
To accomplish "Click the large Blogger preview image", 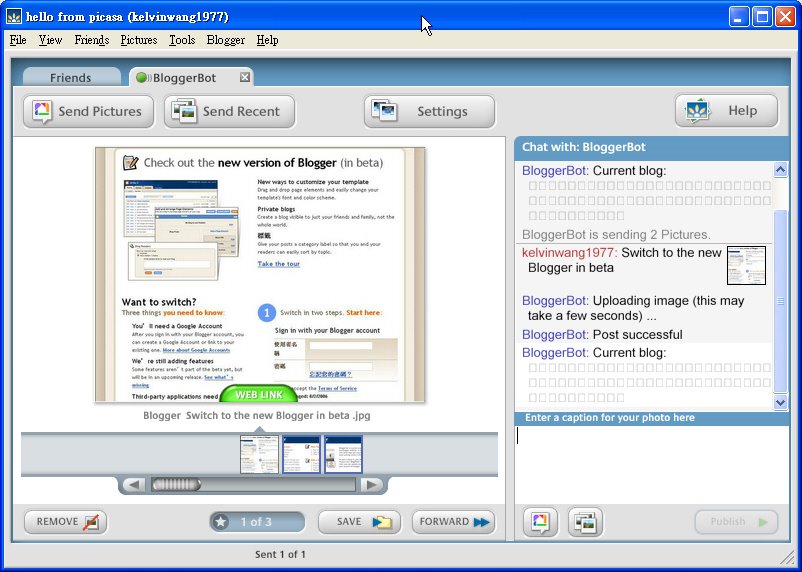I will coord(260,274).
